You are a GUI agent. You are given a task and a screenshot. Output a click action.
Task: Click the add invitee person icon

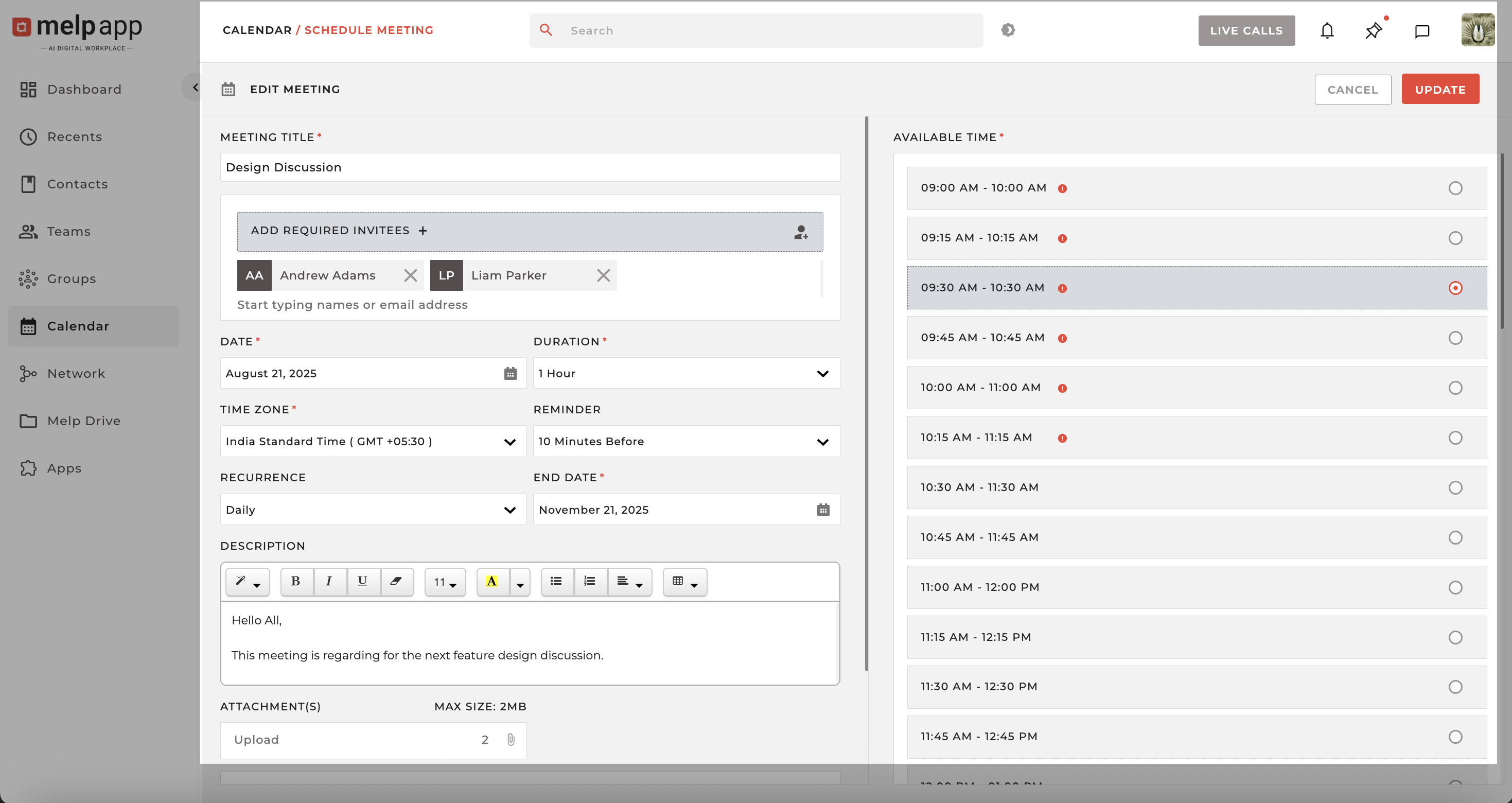tap(801, 232)
